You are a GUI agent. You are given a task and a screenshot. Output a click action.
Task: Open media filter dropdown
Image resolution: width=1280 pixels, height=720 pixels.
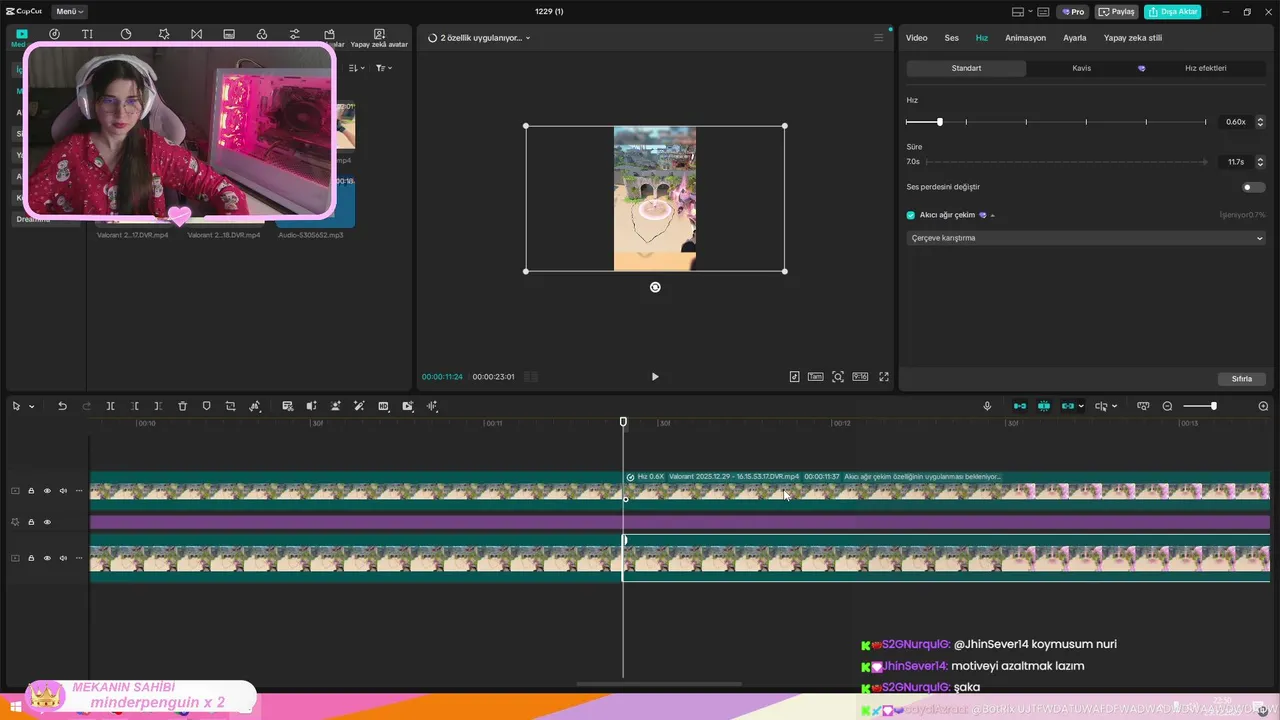384,68
